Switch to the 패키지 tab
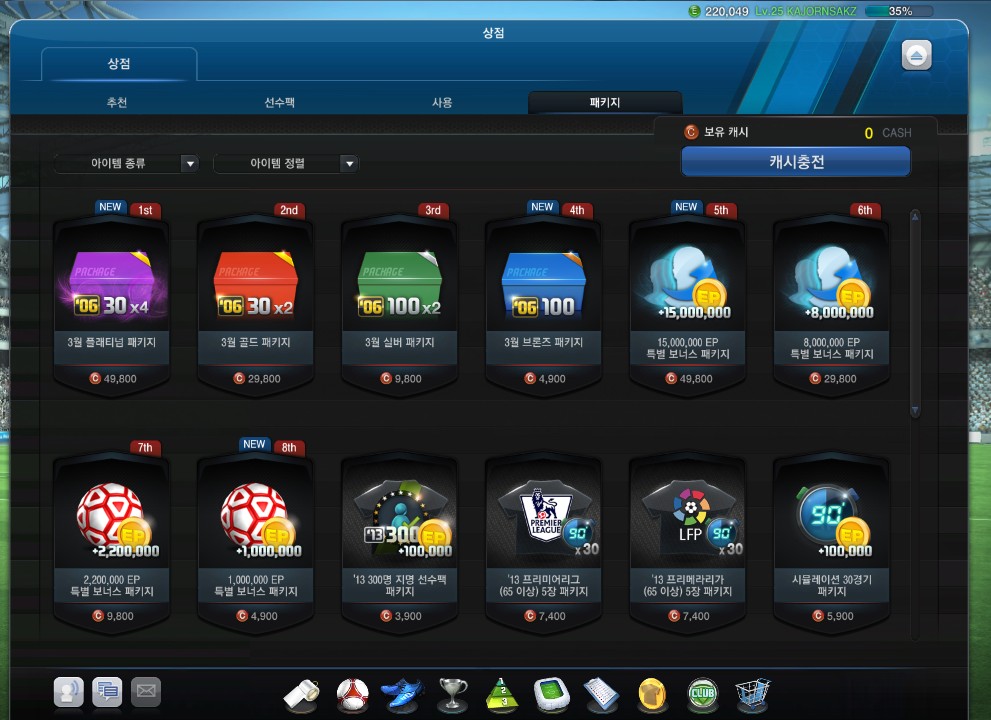The width and height of the screenshot is (991, 720). 605,102
